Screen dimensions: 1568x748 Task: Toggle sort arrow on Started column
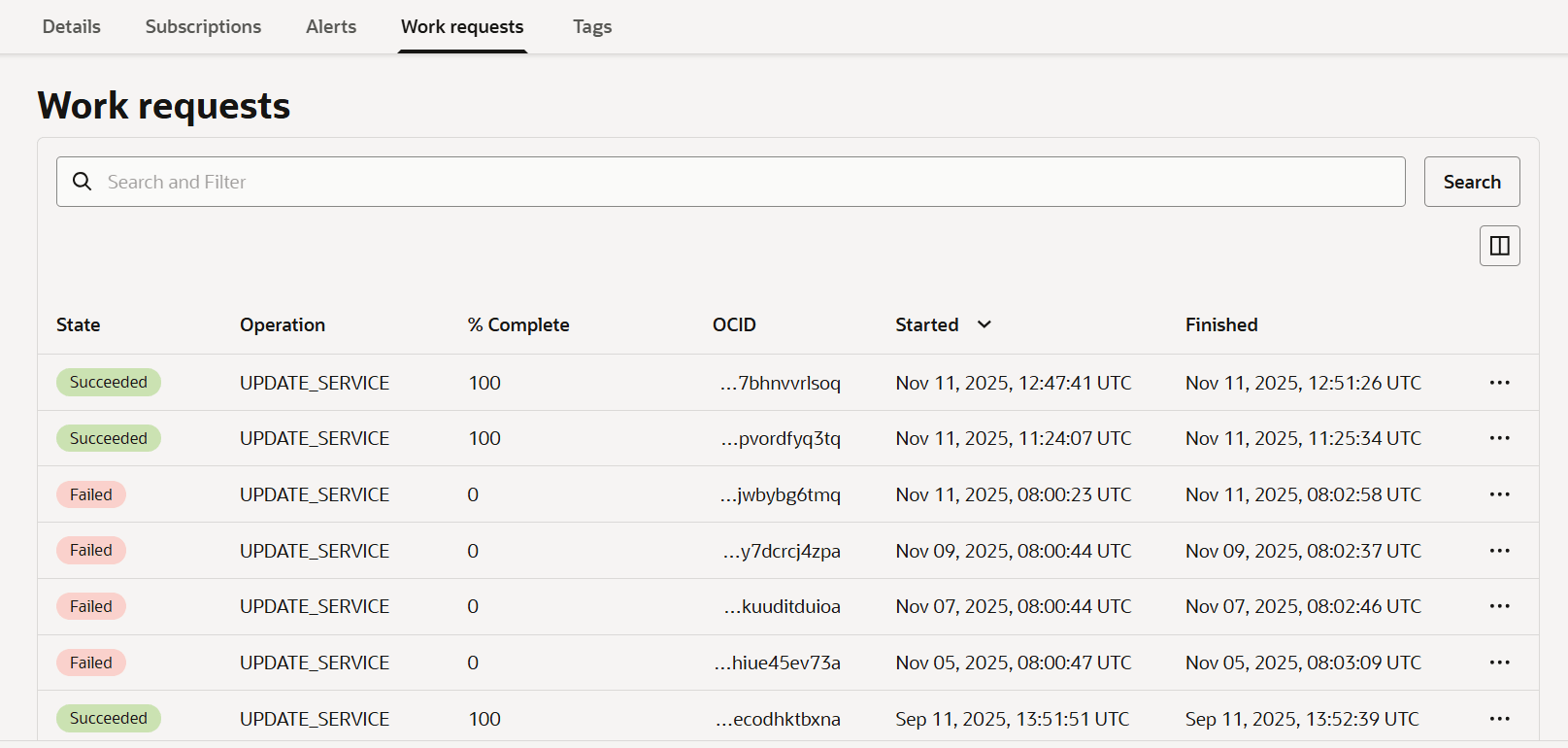click(984, 324)
